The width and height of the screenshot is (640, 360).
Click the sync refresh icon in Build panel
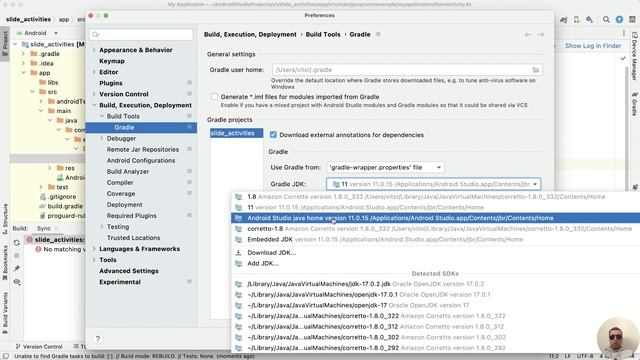coord(17,242)
